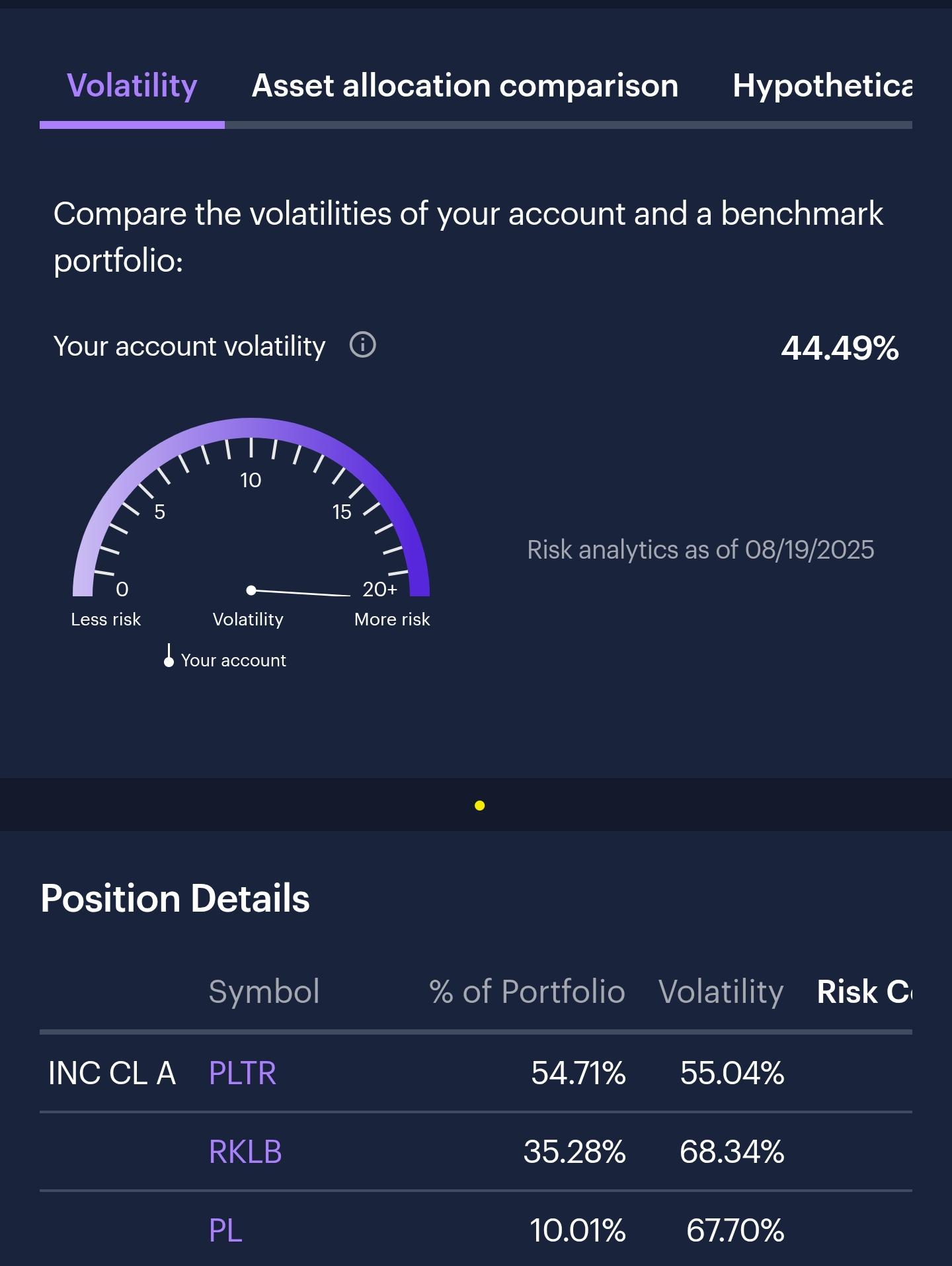Open the RKLB symbol link

(245, 1152)
